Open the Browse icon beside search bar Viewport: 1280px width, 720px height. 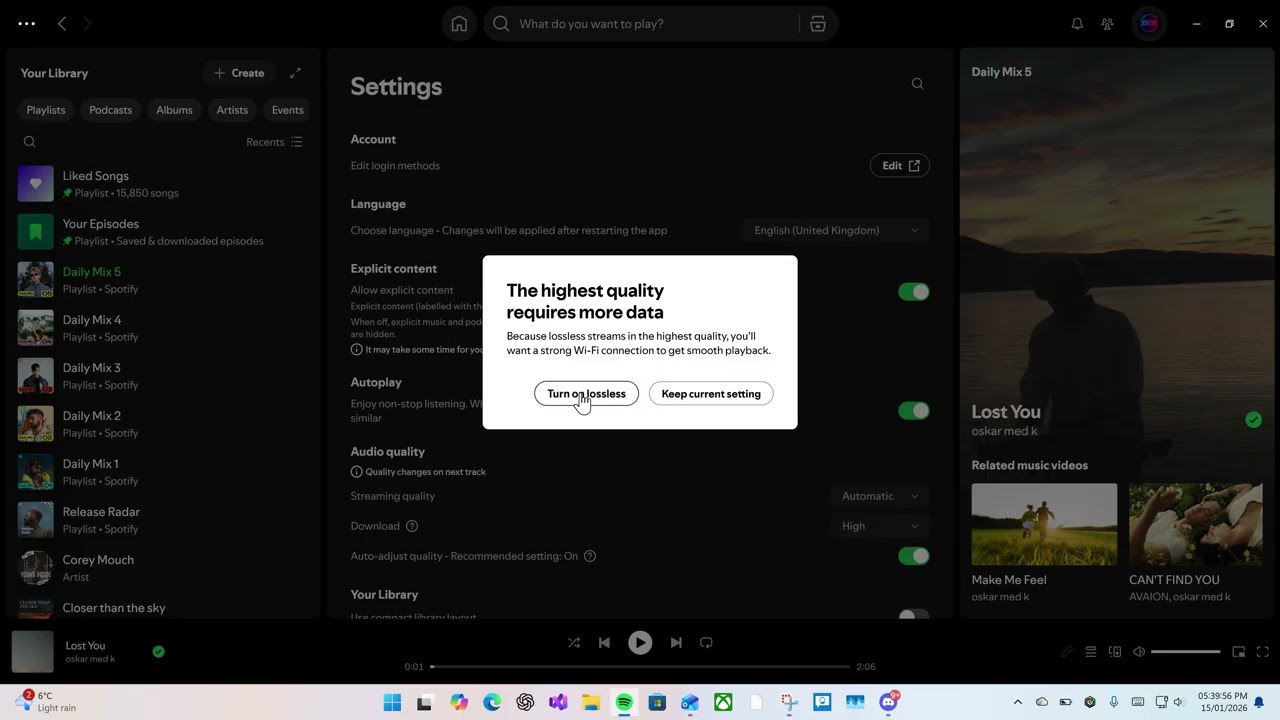pyautogui.click(x=818, y=24)
